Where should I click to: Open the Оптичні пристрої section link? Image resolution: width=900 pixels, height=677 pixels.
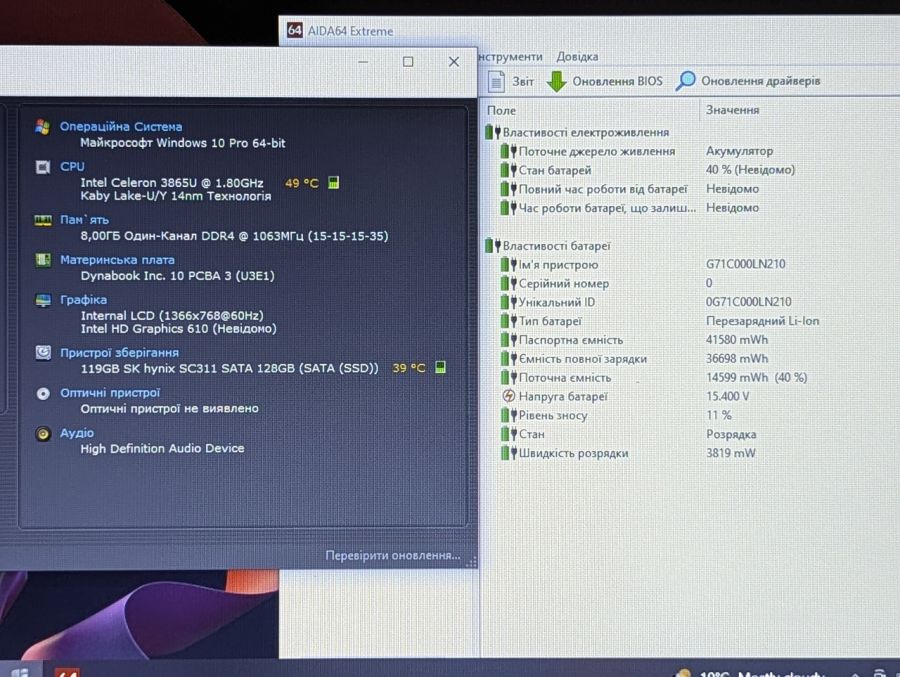[x=110, y=393]
